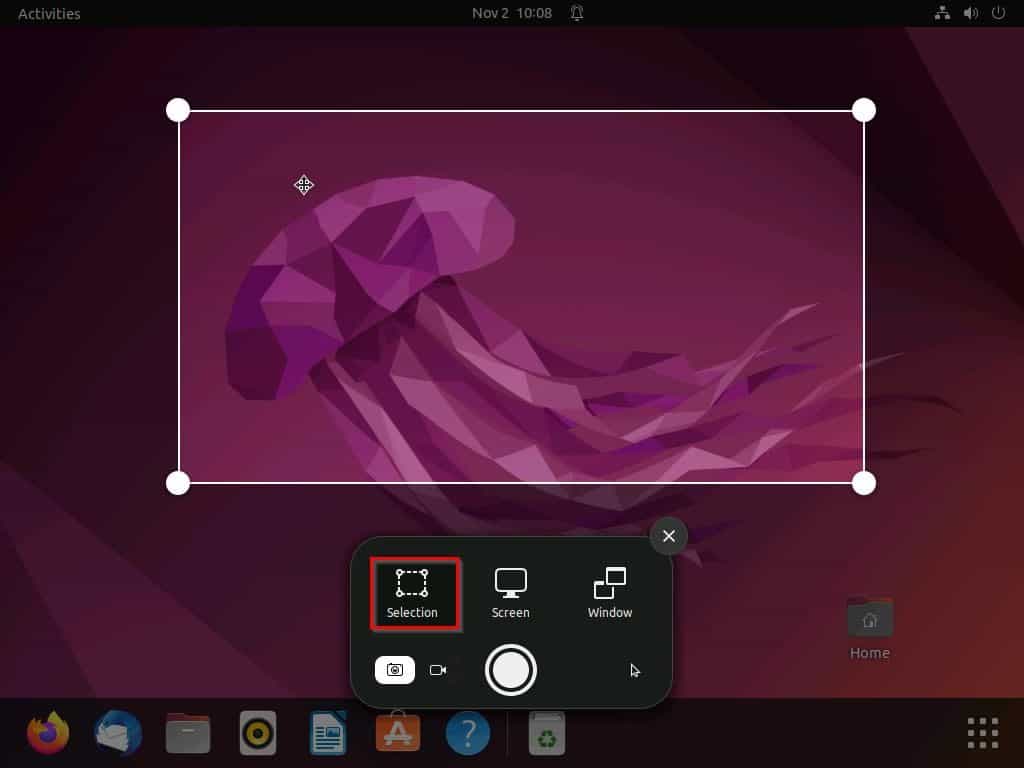Open the Trash in the dock
This screenshot has width=1024, height=768.
tap(547, 733)
